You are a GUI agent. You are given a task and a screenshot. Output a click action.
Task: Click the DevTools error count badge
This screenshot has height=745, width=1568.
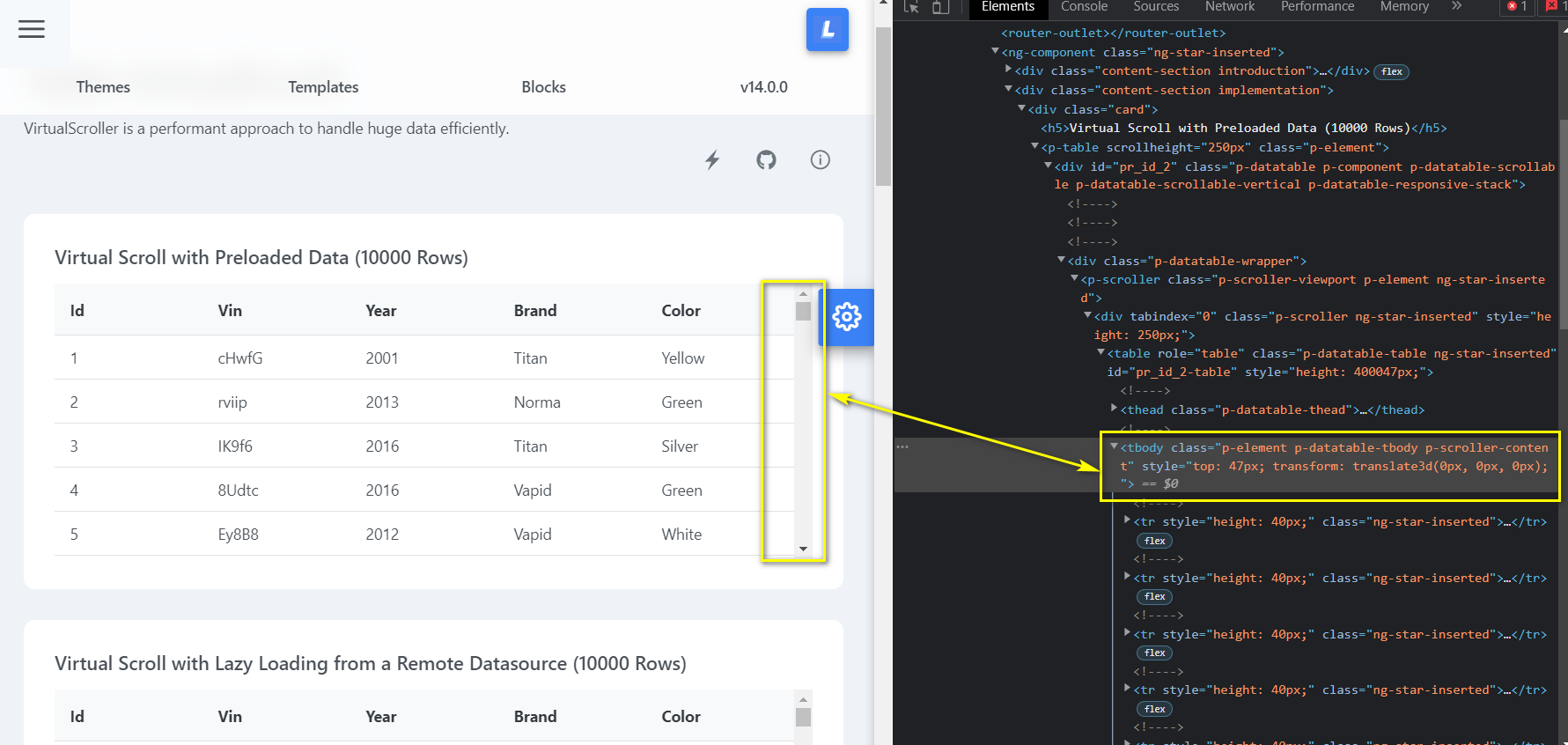1517,6
